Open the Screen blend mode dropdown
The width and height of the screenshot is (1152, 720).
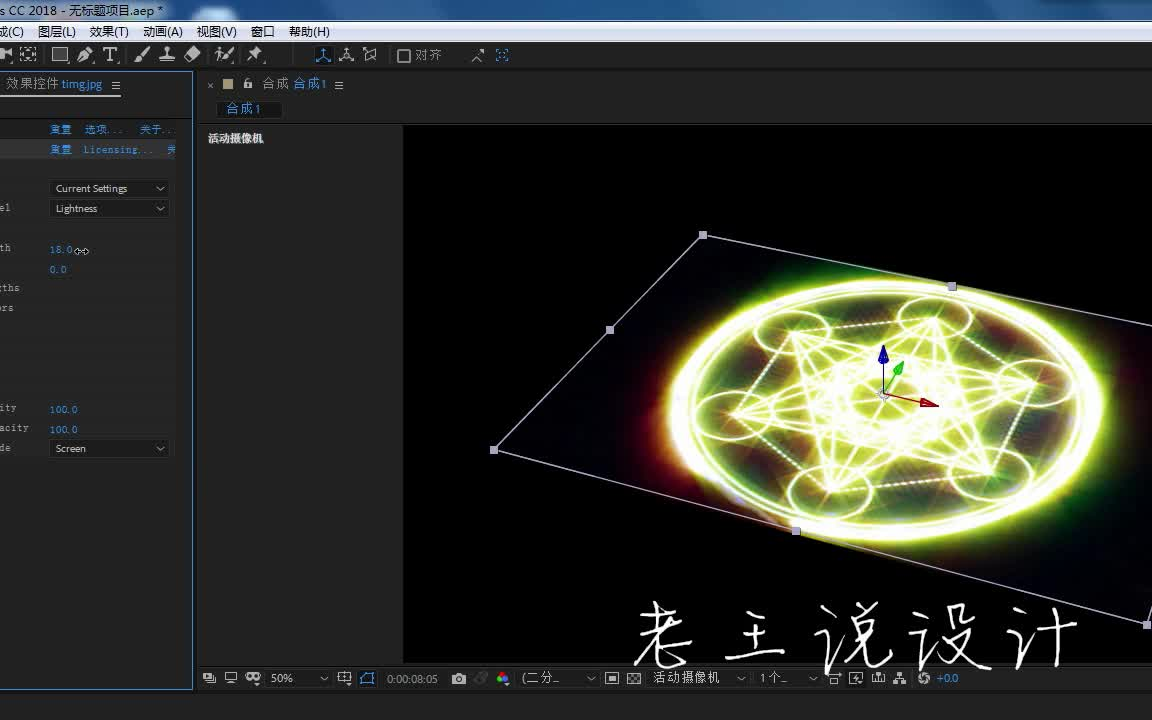[108, 448]
